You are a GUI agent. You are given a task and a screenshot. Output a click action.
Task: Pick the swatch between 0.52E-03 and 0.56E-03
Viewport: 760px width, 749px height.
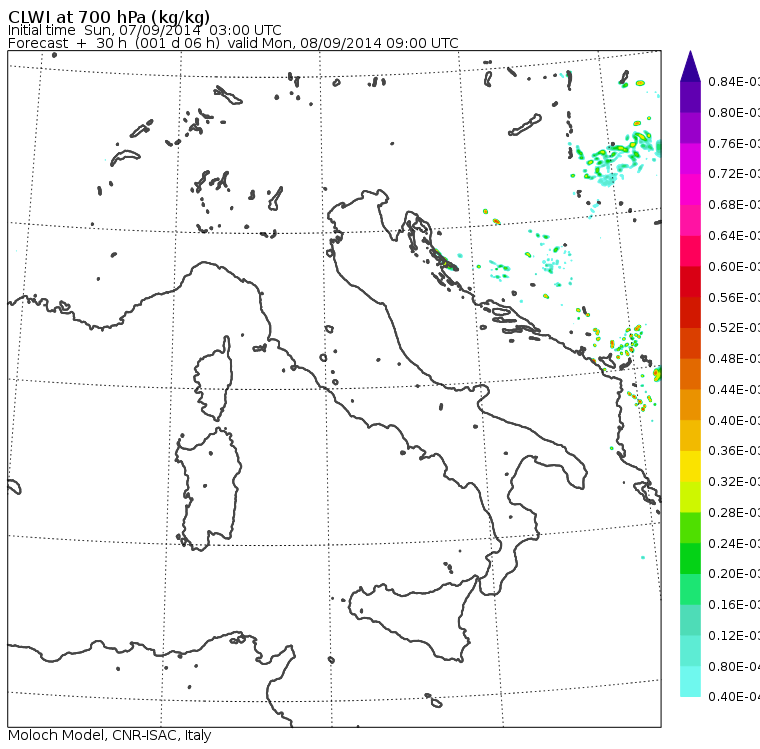click(x=690, y=313)
